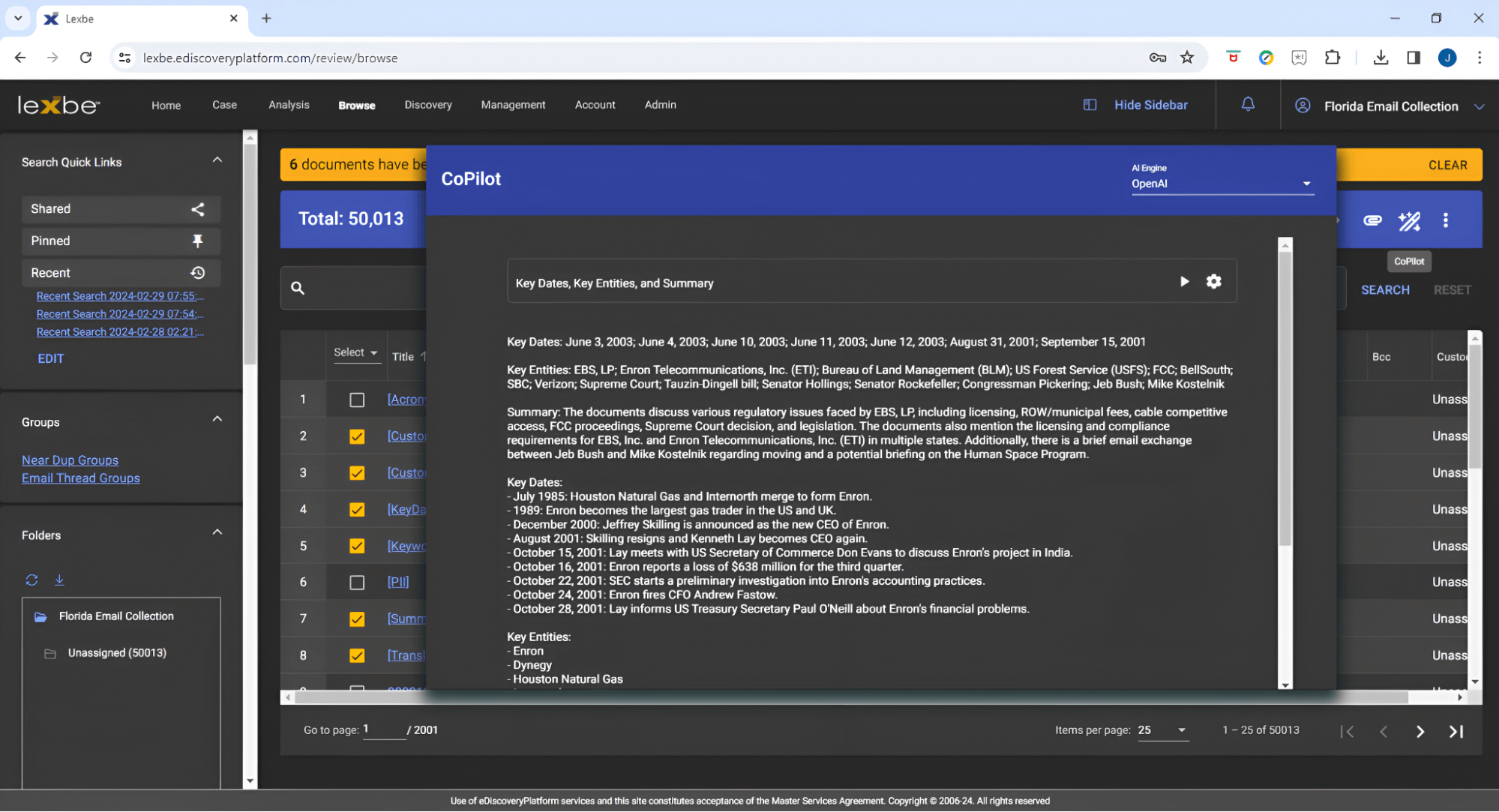Open Recent Search 2024-02-29 07:55 link
Viewport: 1499px width, 812px height.
coord(120,296)
